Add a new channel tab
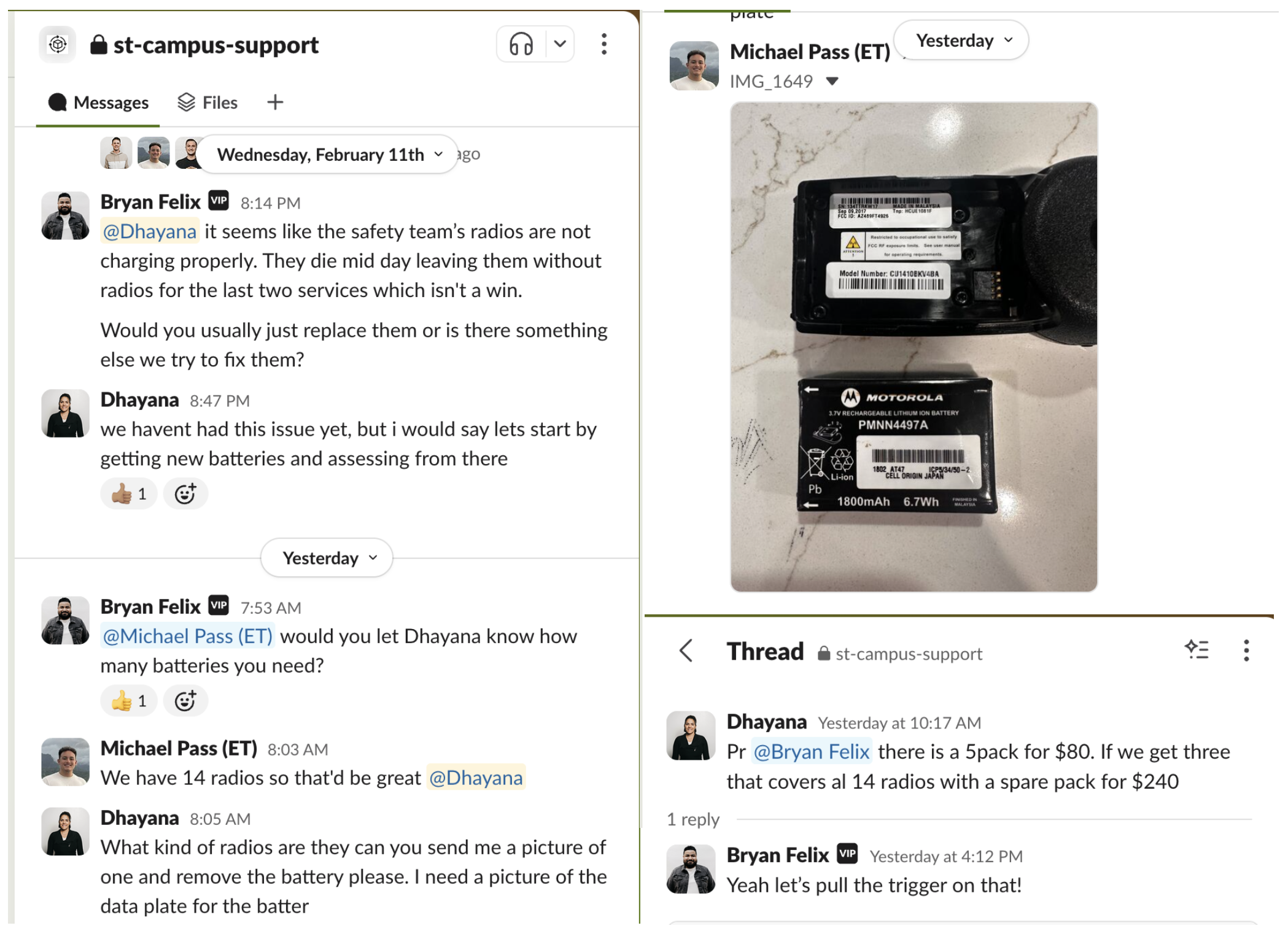Viewport: 1288px width, 939px height. [275, 102]
